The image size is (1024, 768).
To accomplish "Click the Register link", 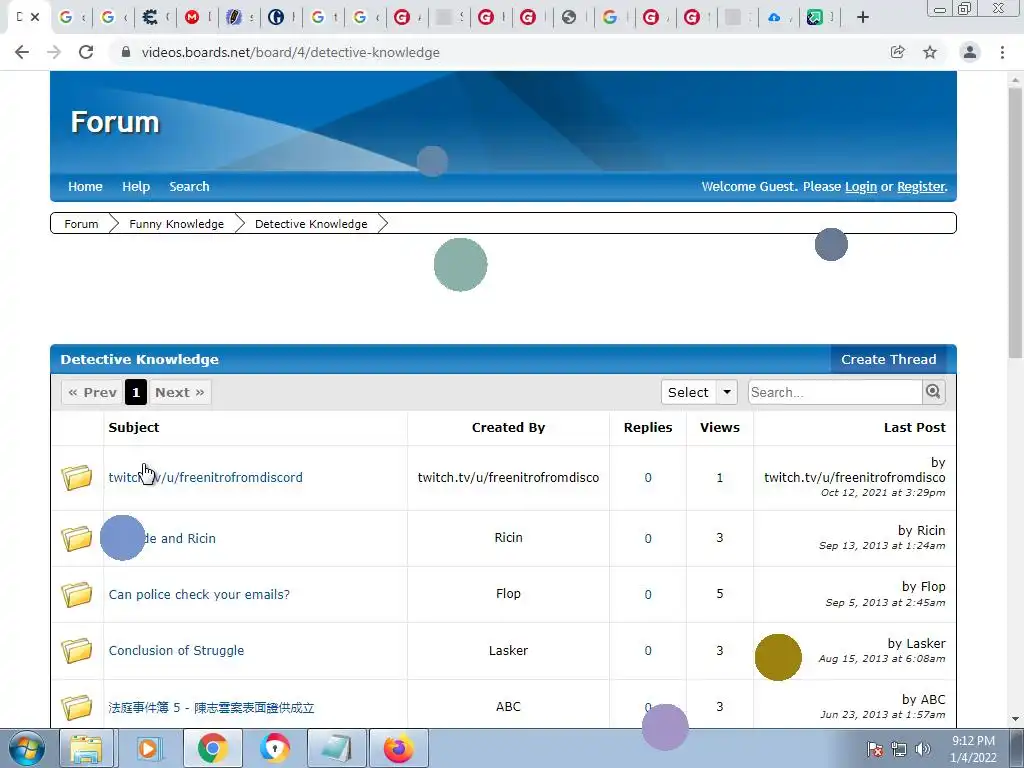I will tap(921, 187).
